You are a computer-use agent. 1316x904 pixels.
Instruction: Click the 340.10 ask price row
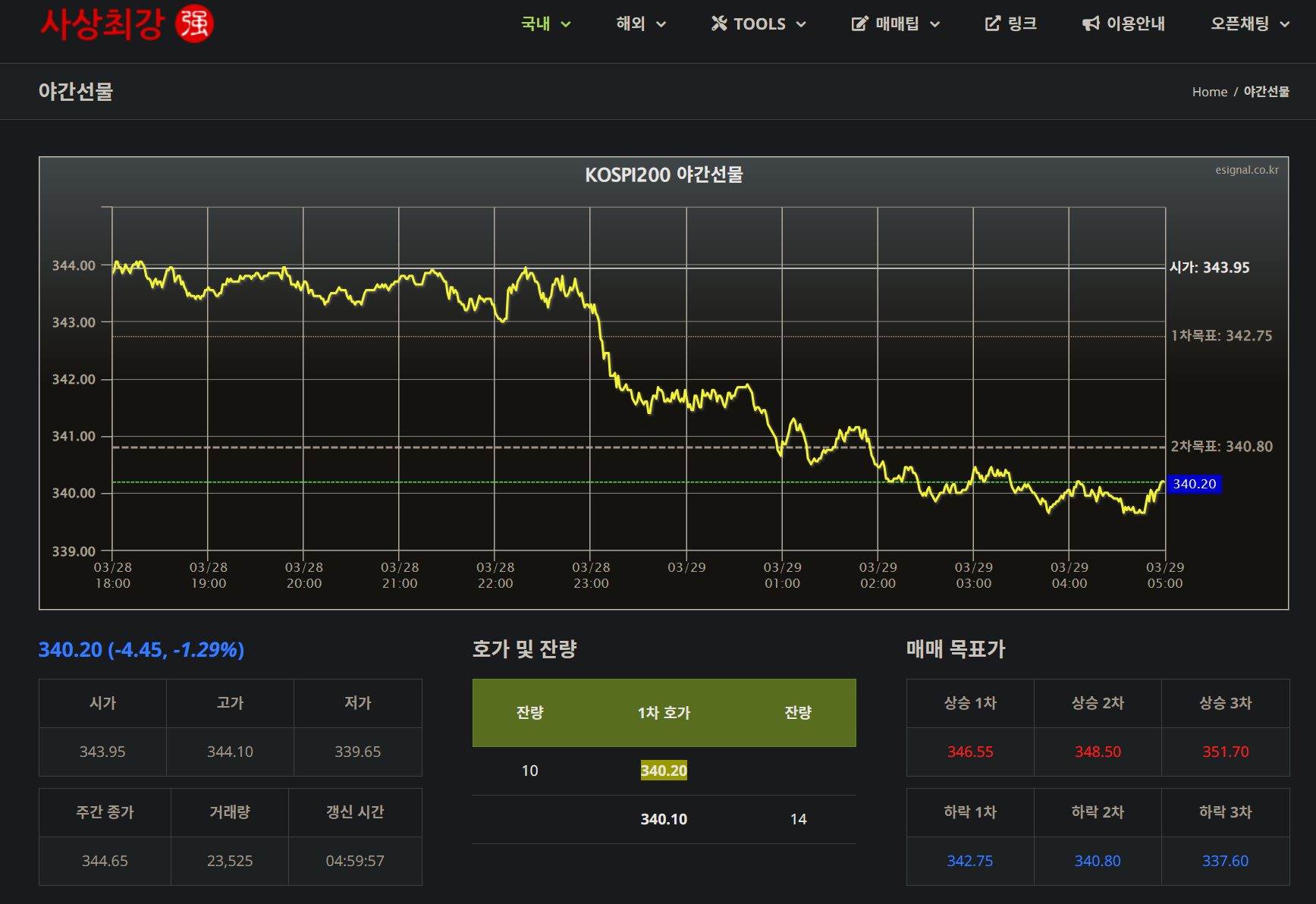pos(664,819)
